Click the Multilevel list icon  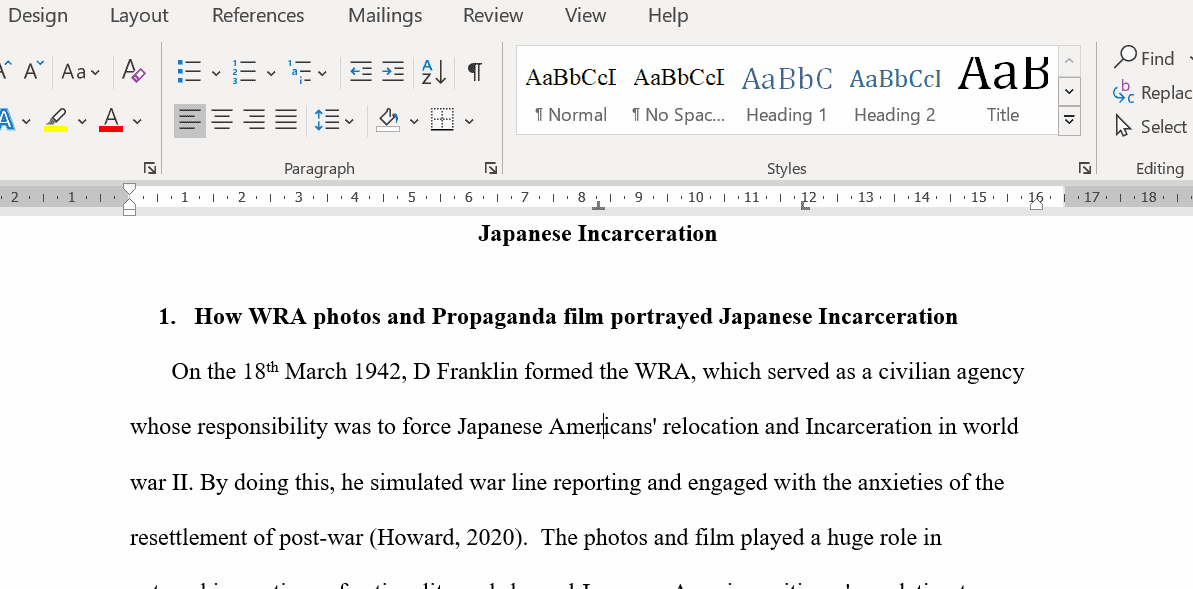click(299, 72)
